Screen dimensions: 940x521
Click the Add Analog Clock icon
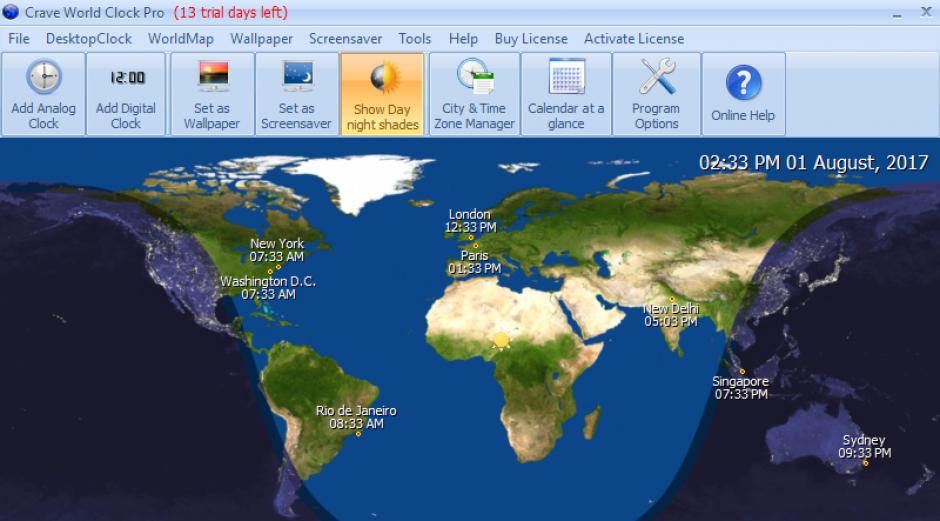pos(43,94)
